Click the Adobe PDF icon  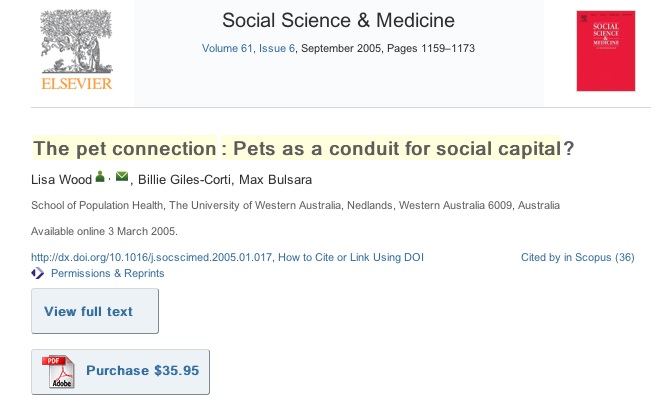coord(59,371)
